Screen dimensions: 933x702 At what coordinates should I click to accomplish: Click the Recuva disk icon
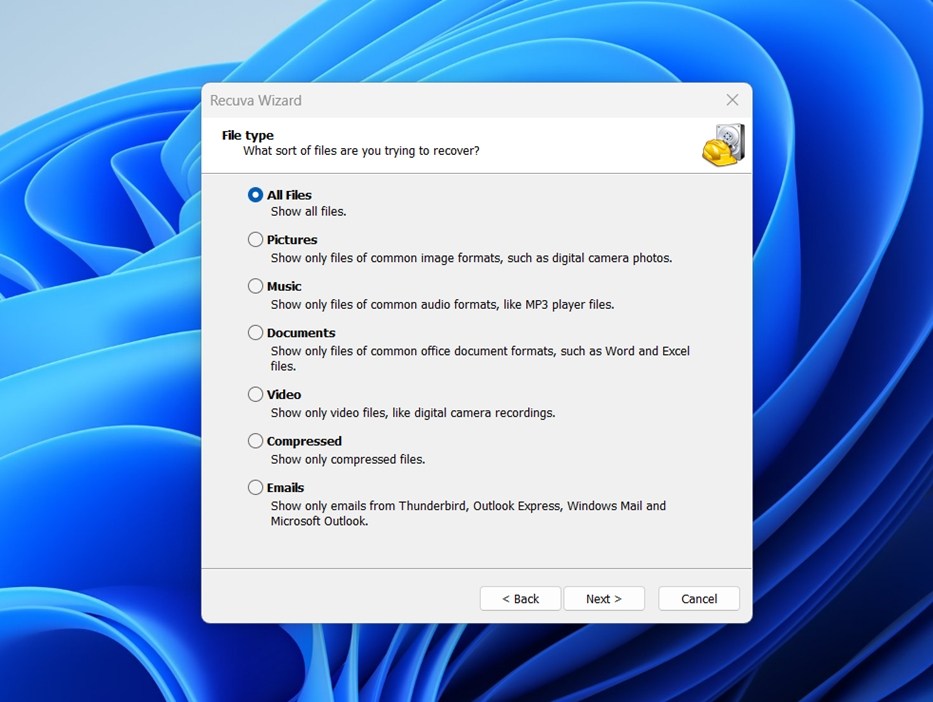722,143
